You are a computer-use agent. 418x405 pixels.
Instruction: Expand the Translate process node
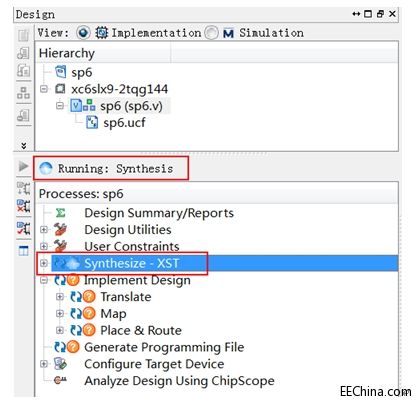[60, 297]
